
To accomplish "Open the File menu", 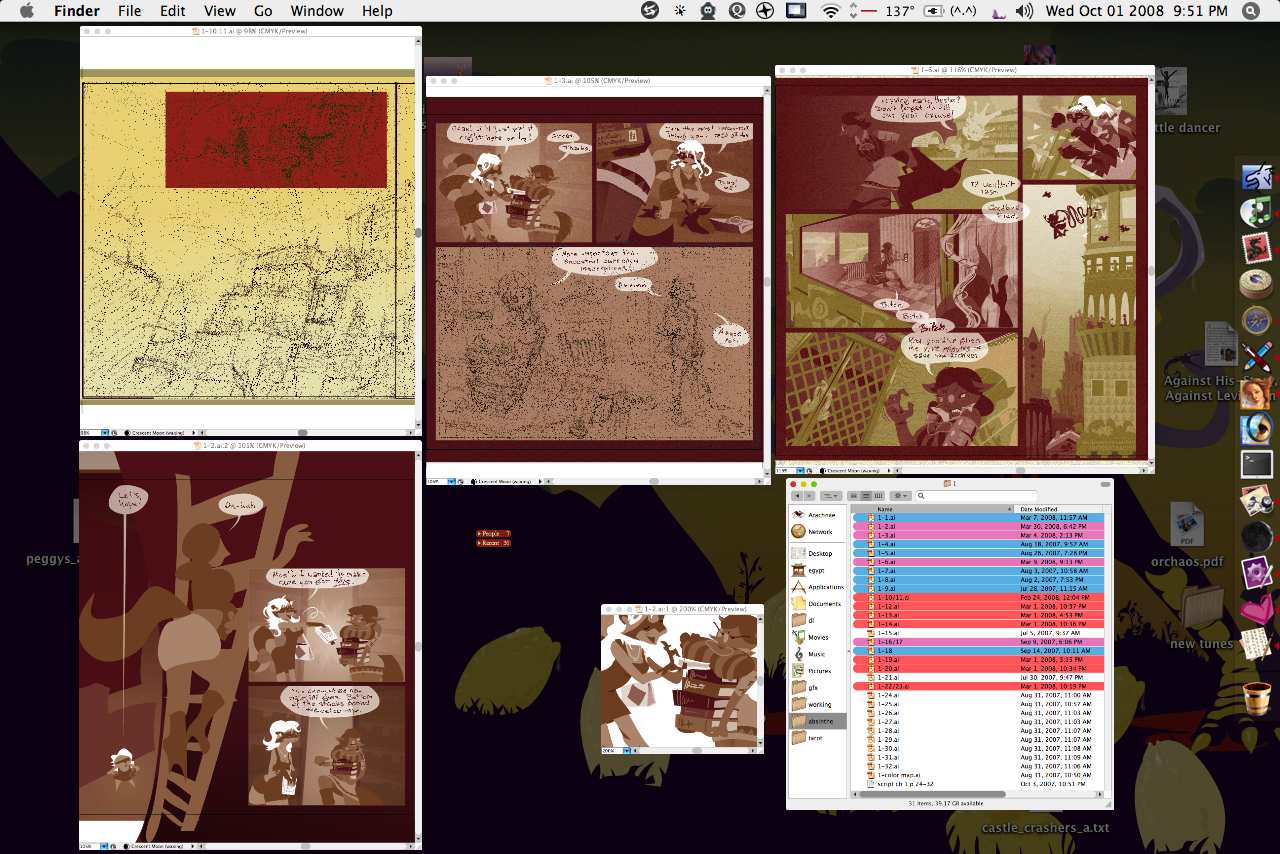I will pos(129,11).
